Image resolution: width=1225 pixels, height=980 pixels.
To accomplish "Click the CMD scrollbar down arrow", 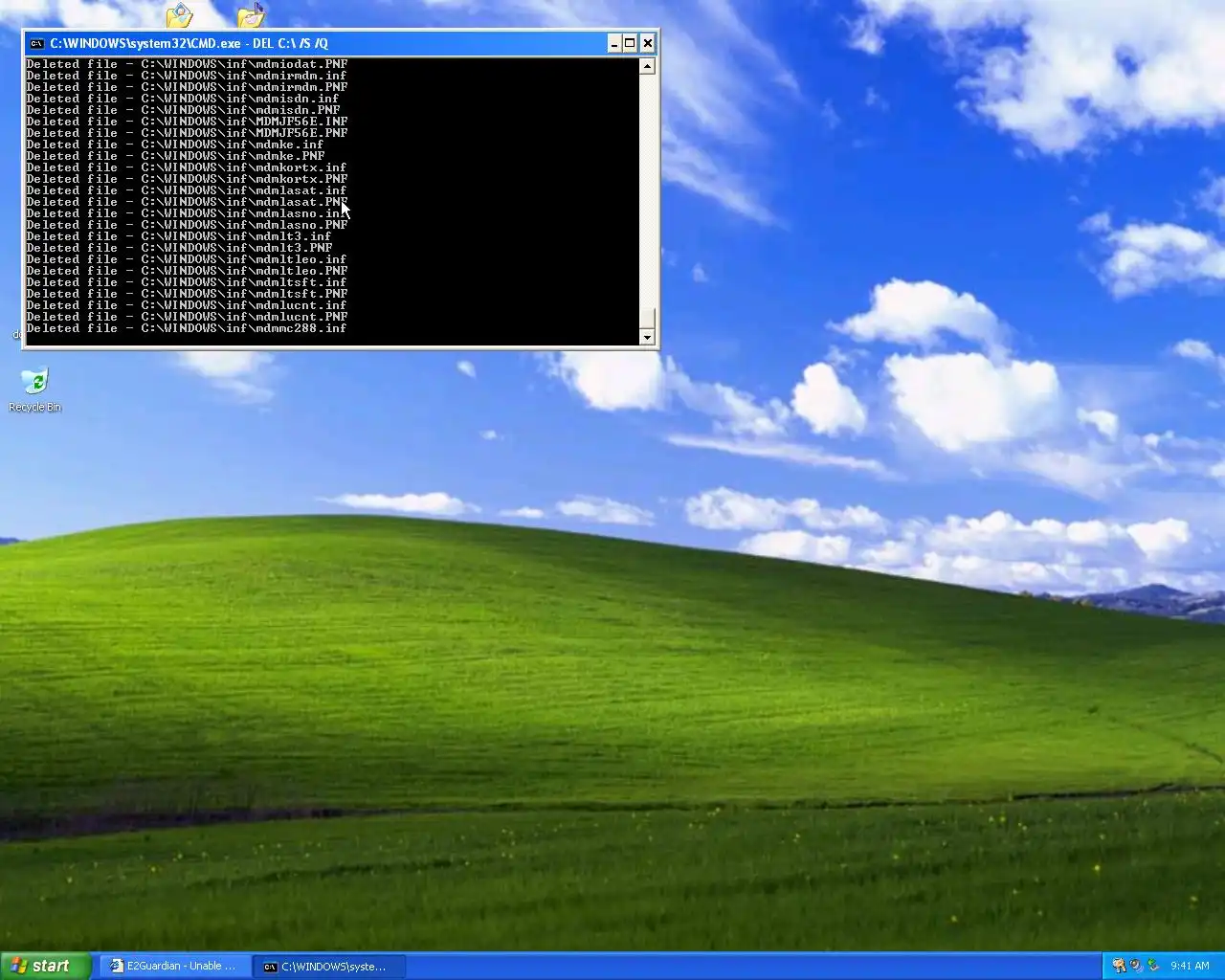I will (647, 337).
